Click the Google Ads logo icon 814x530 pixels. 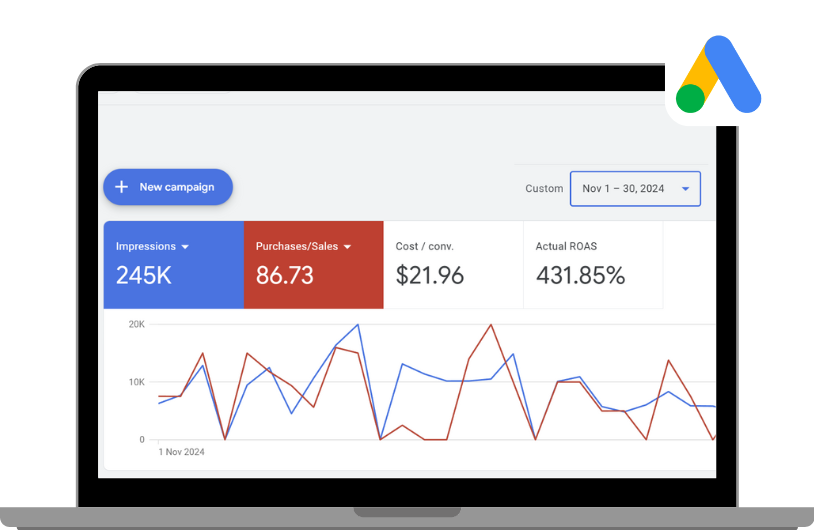(718, 75)
